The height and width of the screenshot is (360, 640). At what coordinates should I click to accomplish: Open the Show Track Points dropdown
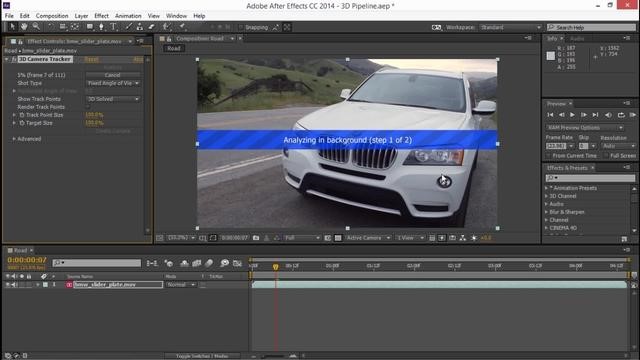113,99
